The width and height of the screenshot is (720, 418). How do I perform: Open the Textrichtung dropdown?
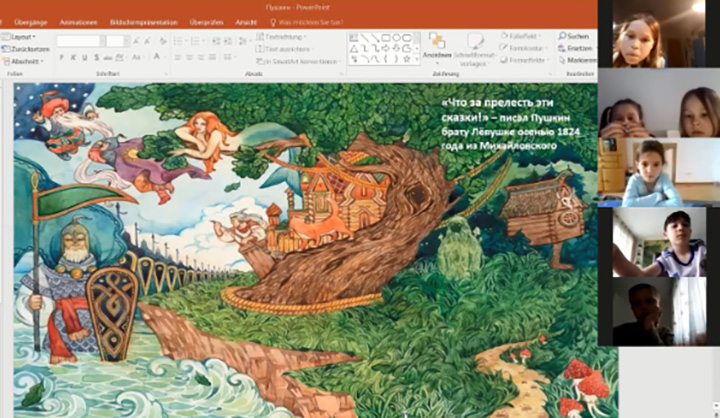281,37
